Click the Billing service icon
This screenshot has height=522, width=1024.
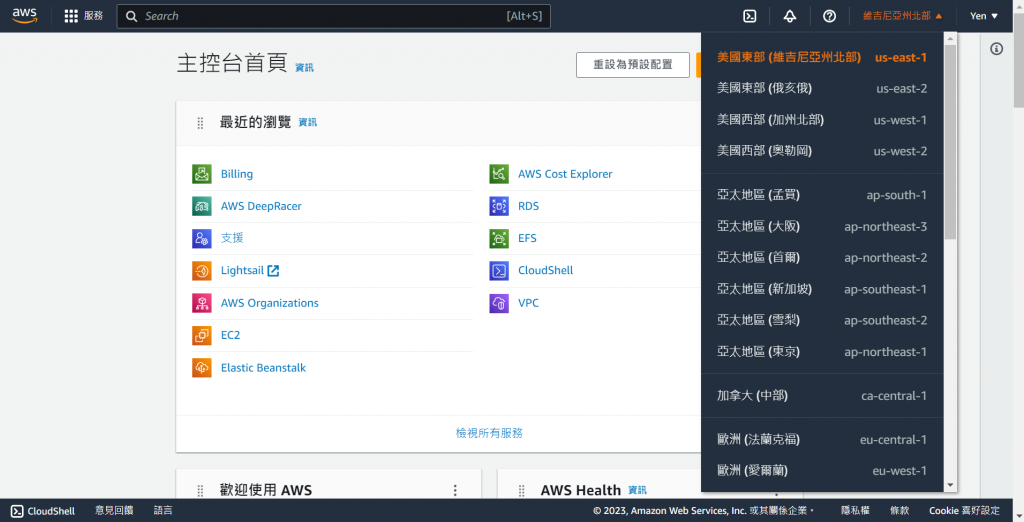coord(202,174)
